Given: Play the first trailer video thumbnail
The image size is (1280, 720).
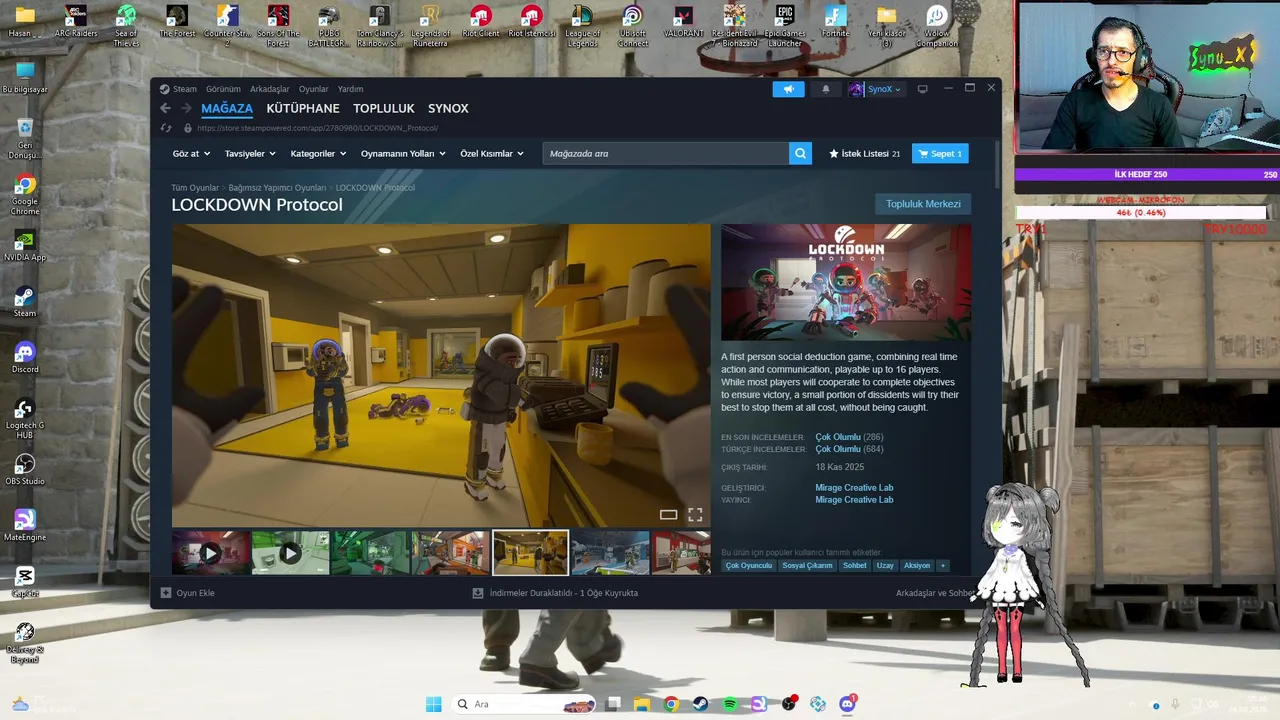Looking at the screenshot, I should coord(210,552).
